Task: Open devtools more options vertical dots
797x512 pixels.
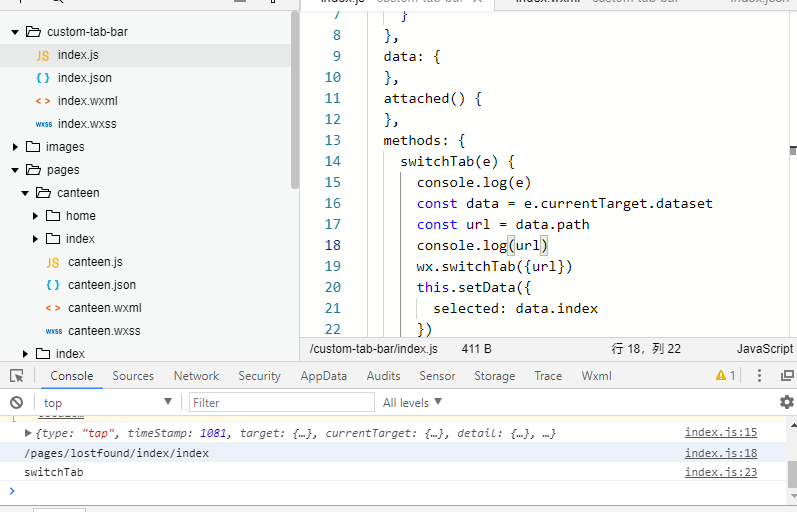Action: click(x=759, y=376)
